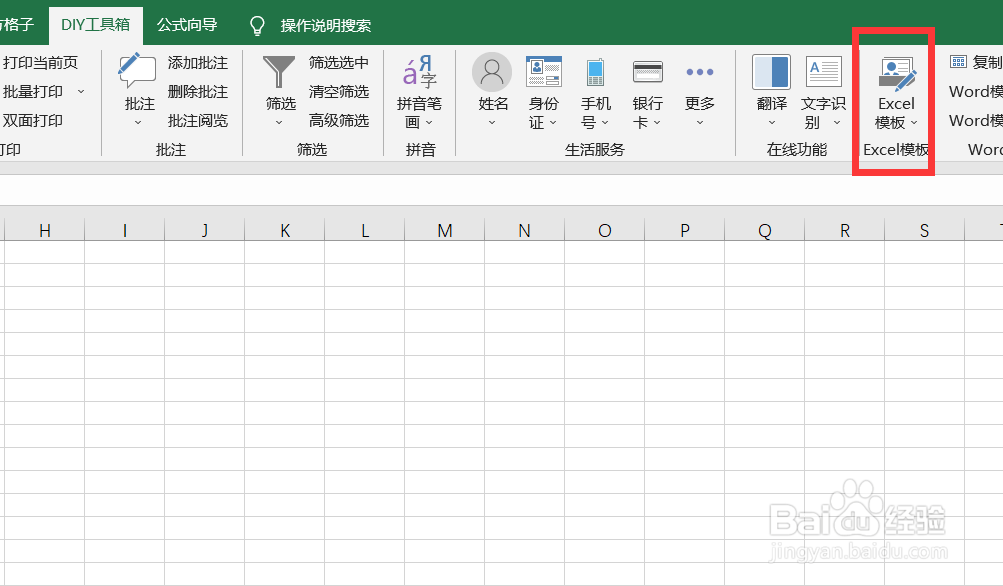Expand the 文字识别 dropdown chevron
Image resolution: width=1003 pixels, height=586 pixels.
click(x=837, y=122)
